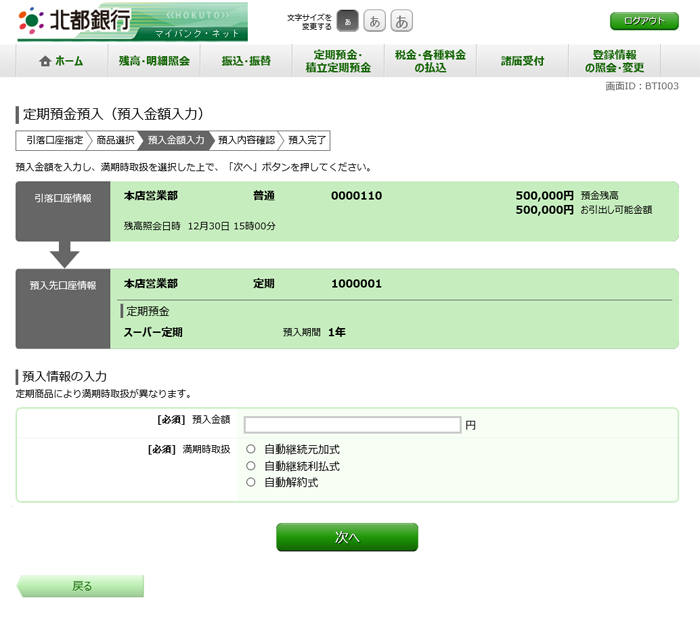Select 自動解約式 radio option

(x=251, y=482)
